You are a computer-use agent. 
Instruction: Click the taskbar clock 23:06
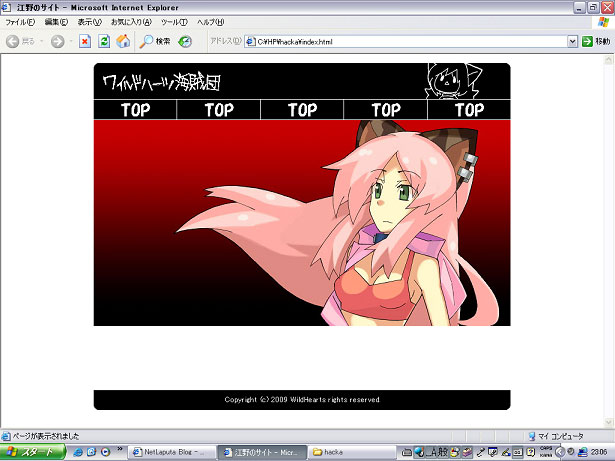click(599, 452)
